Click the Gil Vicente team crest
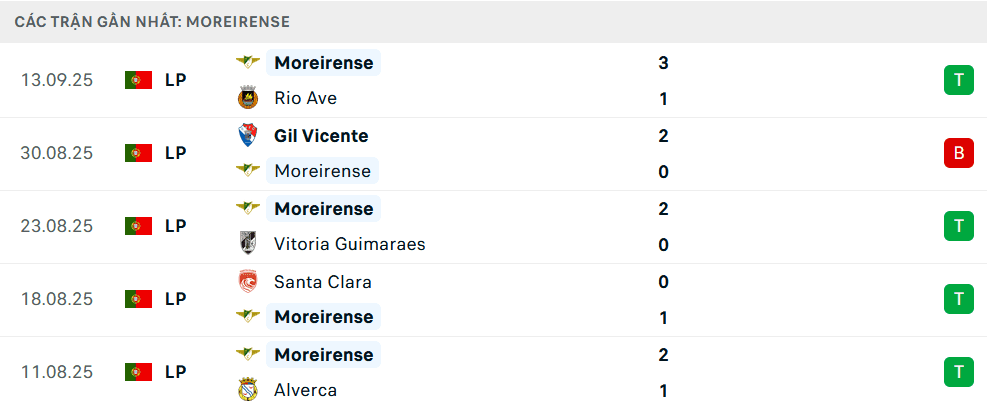Viewport: 987px width, 408px height. (x=247, y=135)
